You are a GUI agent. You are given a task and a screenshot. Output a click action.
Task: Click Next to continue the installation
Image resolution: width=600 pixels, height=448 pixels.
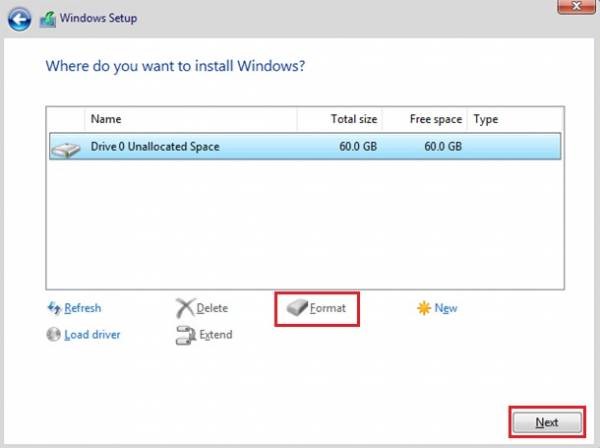(547, 422)
